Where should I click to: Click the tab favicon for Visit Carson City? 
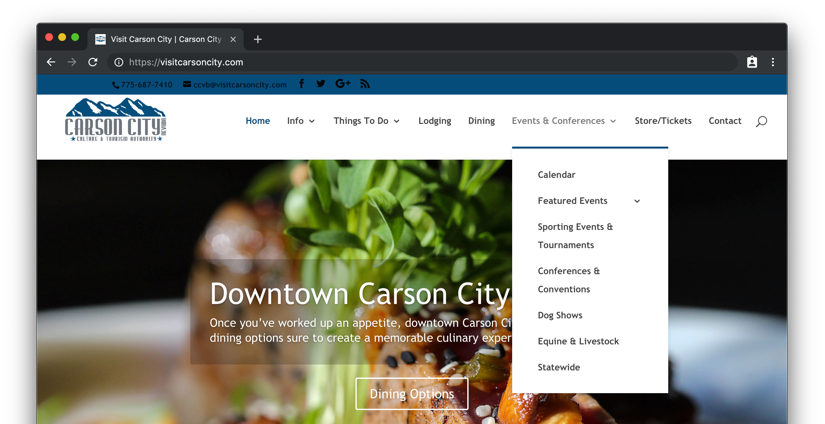coord(100,39)
